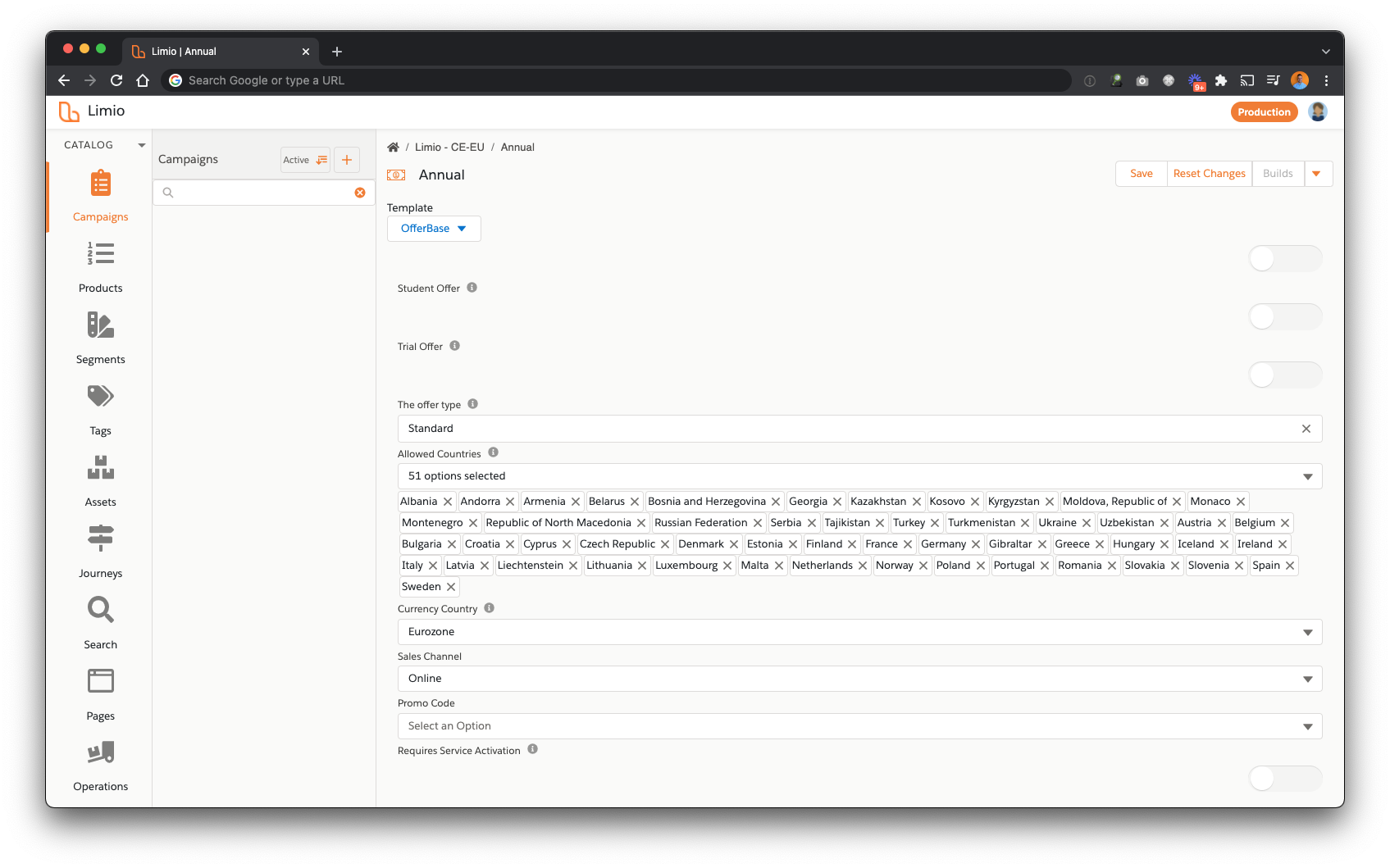Show info for Requires Service Activation
1390x868 pixels.
[x=533, y=749]
